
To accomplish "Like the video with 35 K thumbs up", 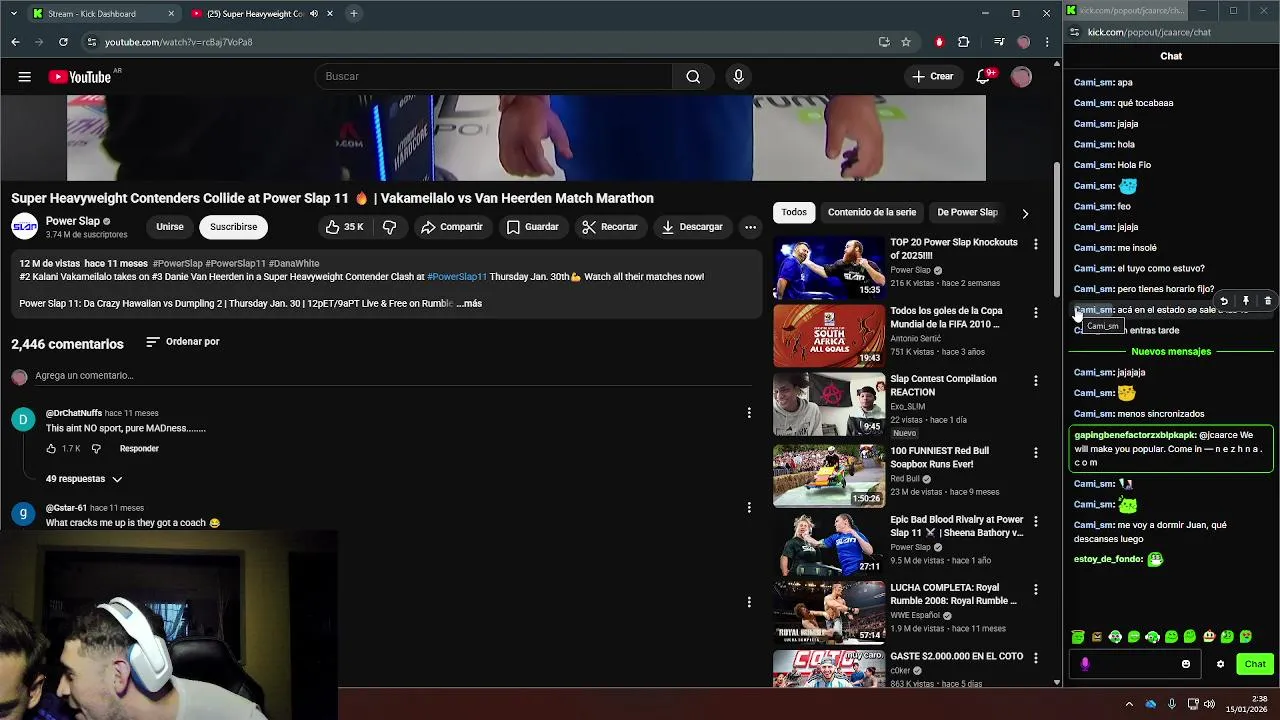I will 344,227.
